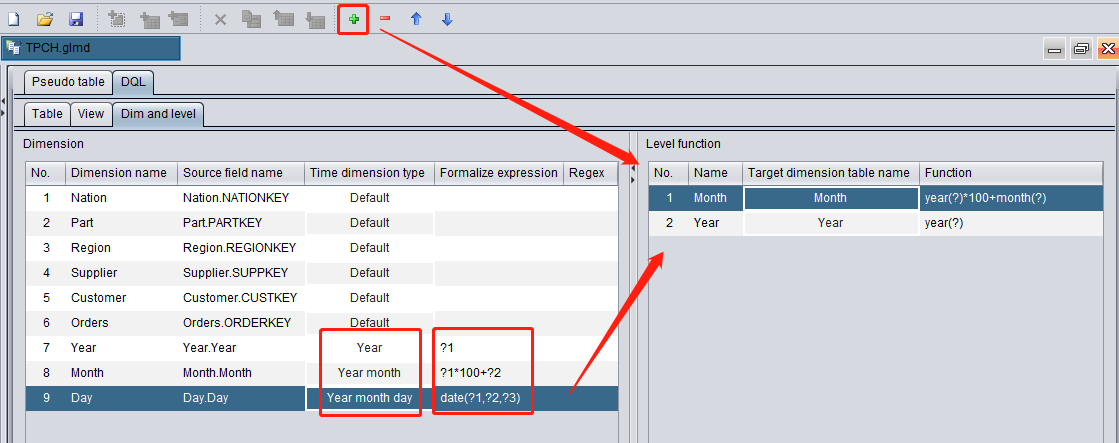Open Time dimension type dropdown for Supplier
The width and height of the screenshot is (1119, 443).
point(370,273)
